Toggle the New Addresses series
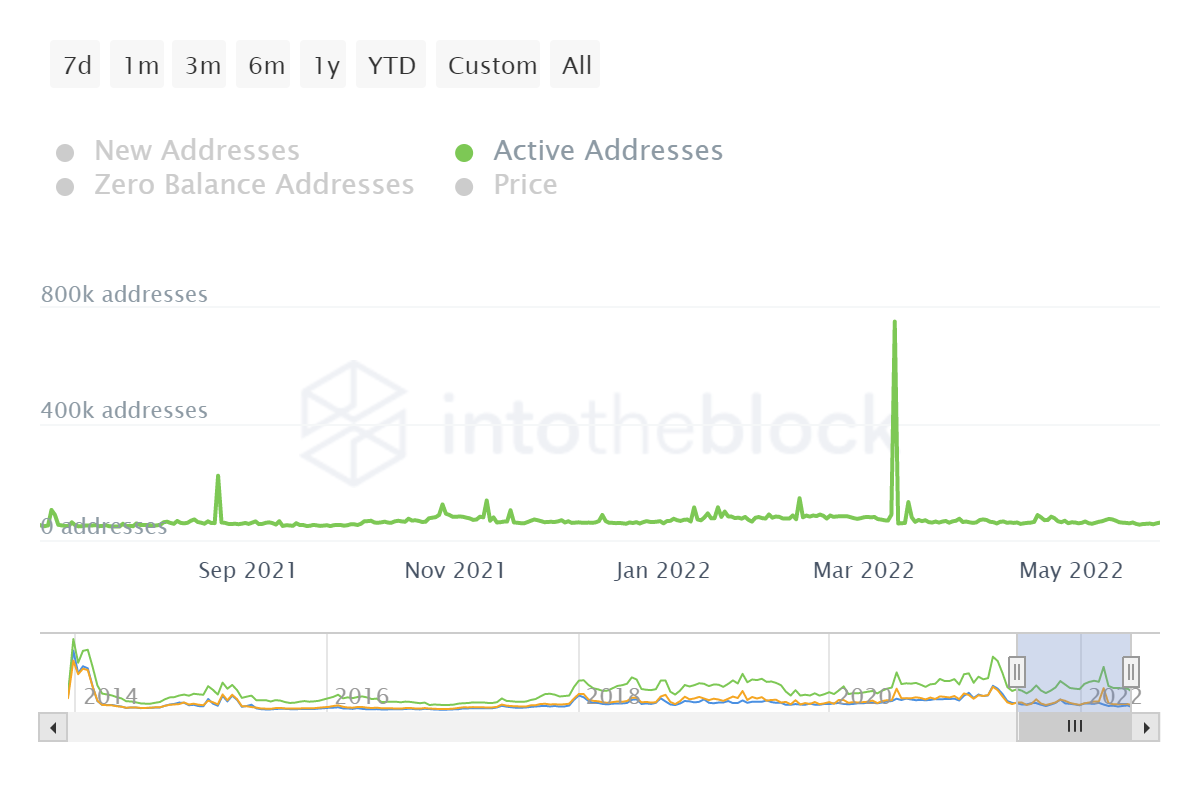This screenshot has height=800, width=1200. point(196,151)
